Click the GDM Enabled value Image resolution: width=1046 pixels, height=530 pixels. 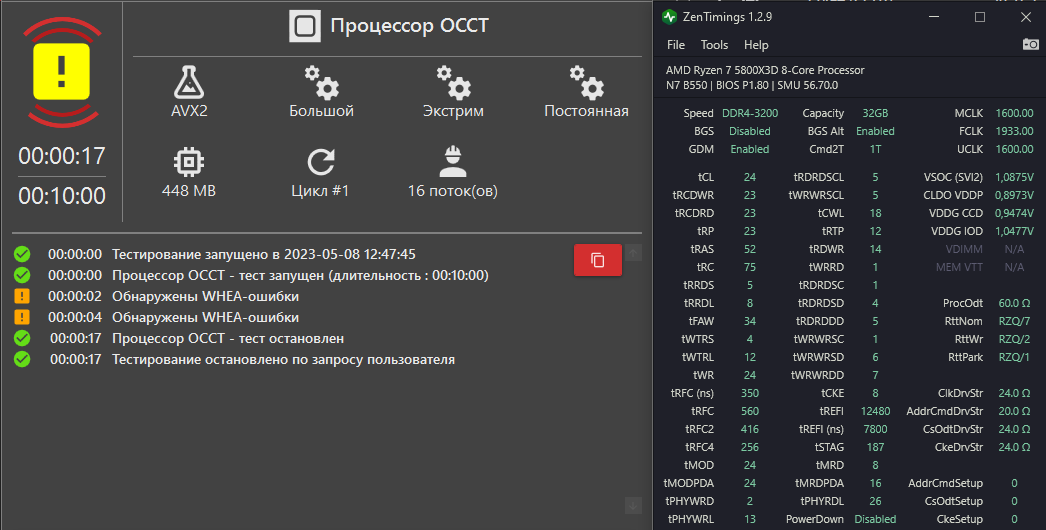(750, 150)
